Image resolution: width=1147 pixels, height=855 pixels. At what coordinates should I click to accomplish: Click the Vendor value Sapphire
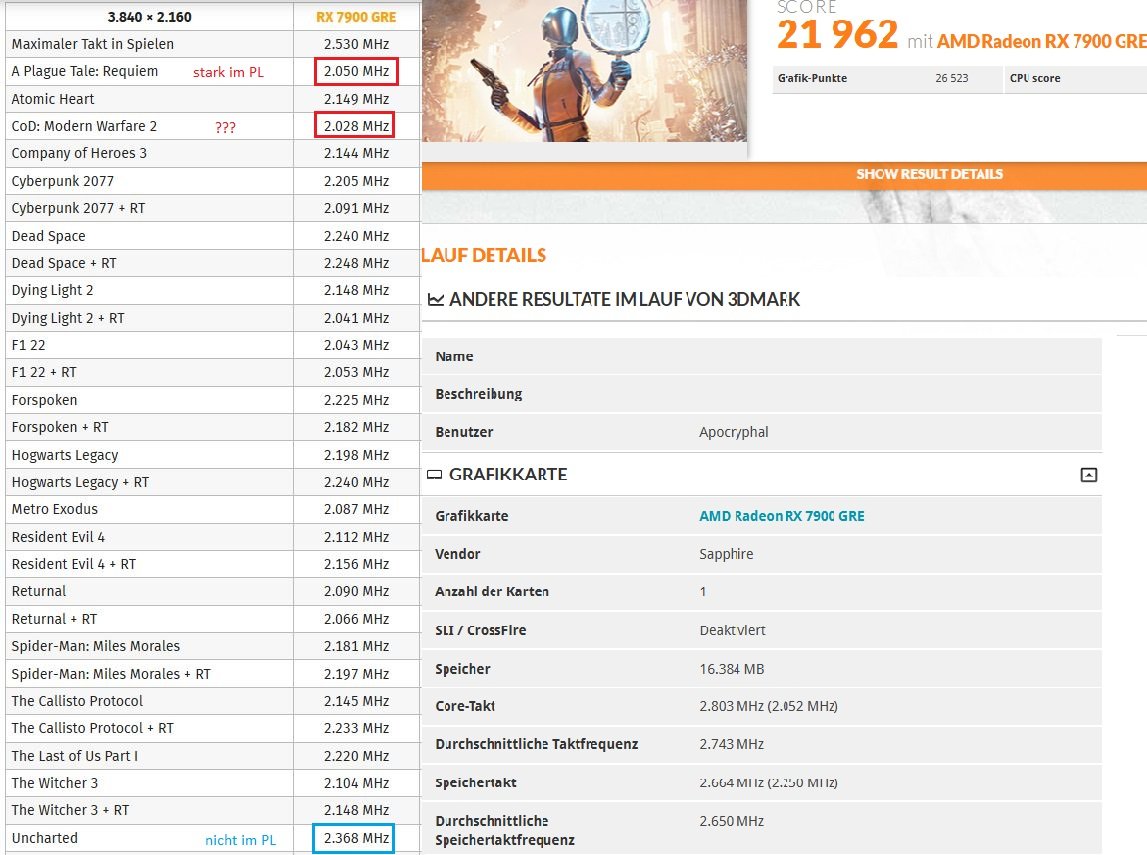pos(726,554)
